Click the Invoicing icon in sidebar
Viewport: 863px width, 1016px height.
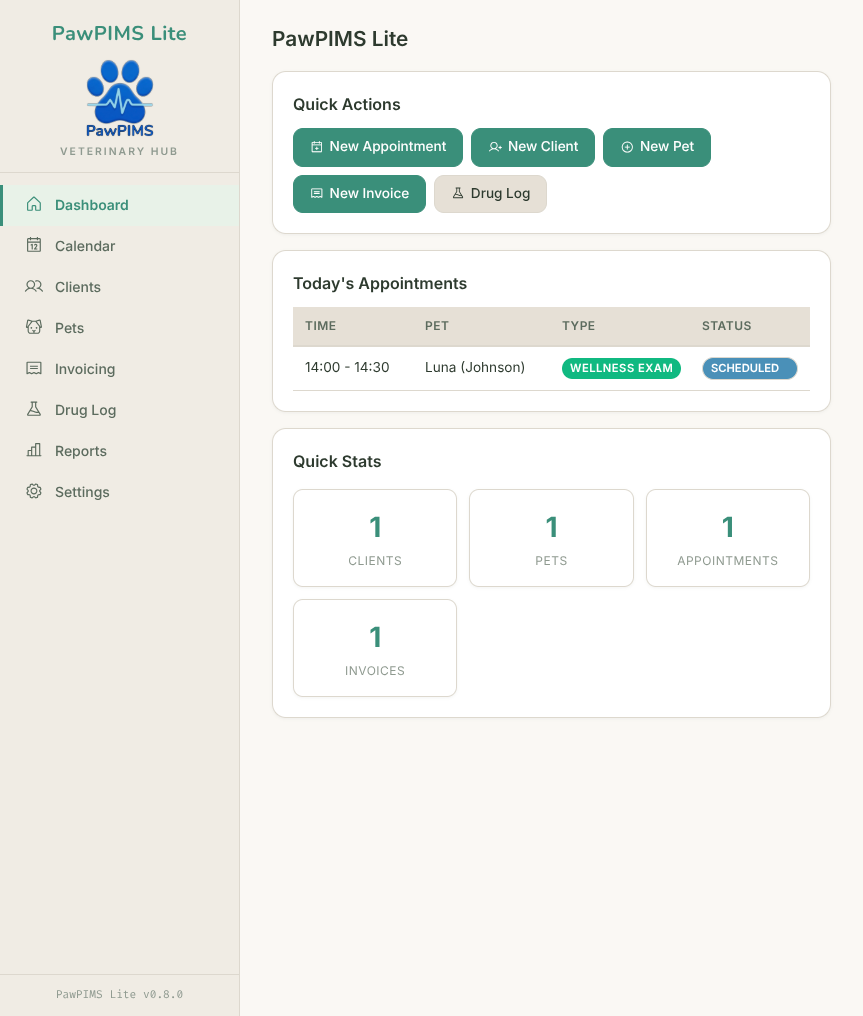(x=34, y=369)
